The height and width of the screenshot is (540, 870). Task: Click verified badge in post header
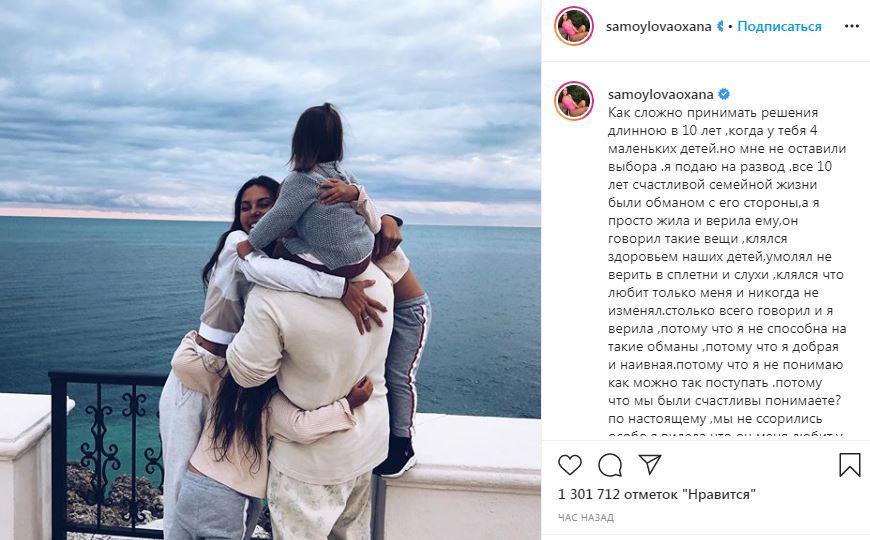[x=720, y=26]
